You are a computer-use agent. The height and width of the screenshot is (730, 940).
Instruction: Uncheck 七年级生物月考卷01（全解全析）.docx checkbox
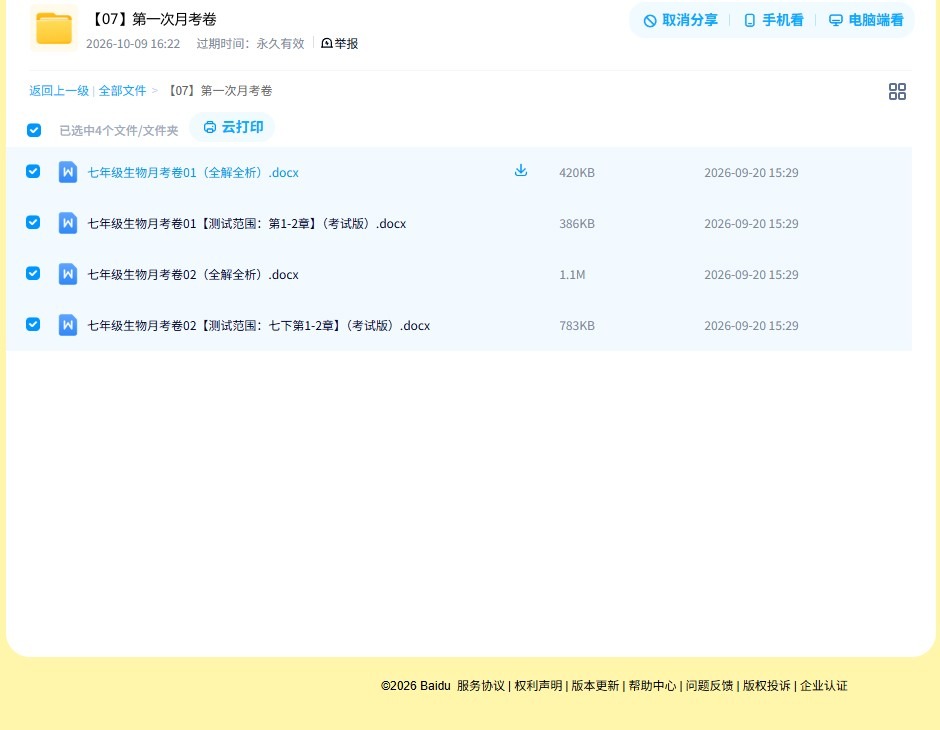[33, 171]
